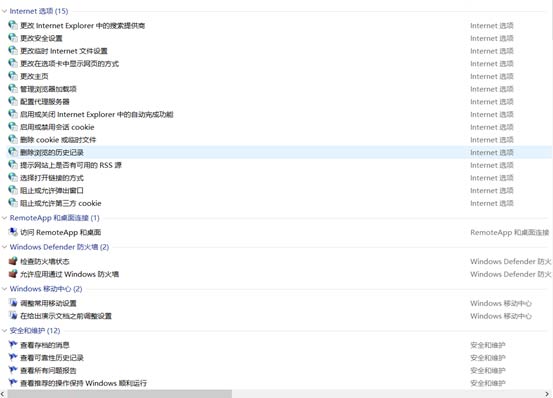Select the Windows Defender 防火墙 (2) group header
553x398 pixels.
(x=59, y=247)
